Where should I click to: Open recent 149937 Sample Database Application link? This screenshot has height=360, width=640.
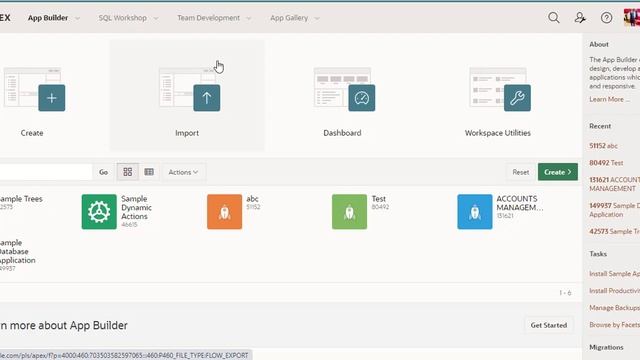coord(615,210)
